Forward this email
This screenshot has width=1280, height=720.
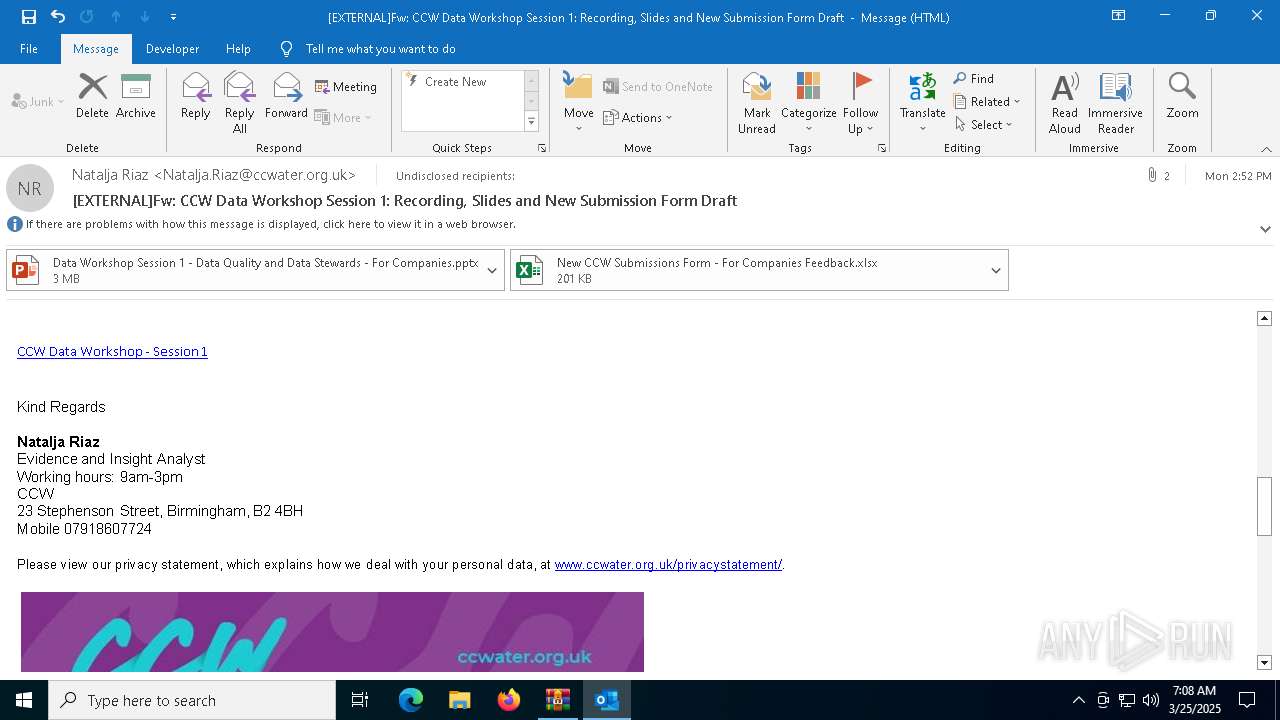click(x=287, y=97)
